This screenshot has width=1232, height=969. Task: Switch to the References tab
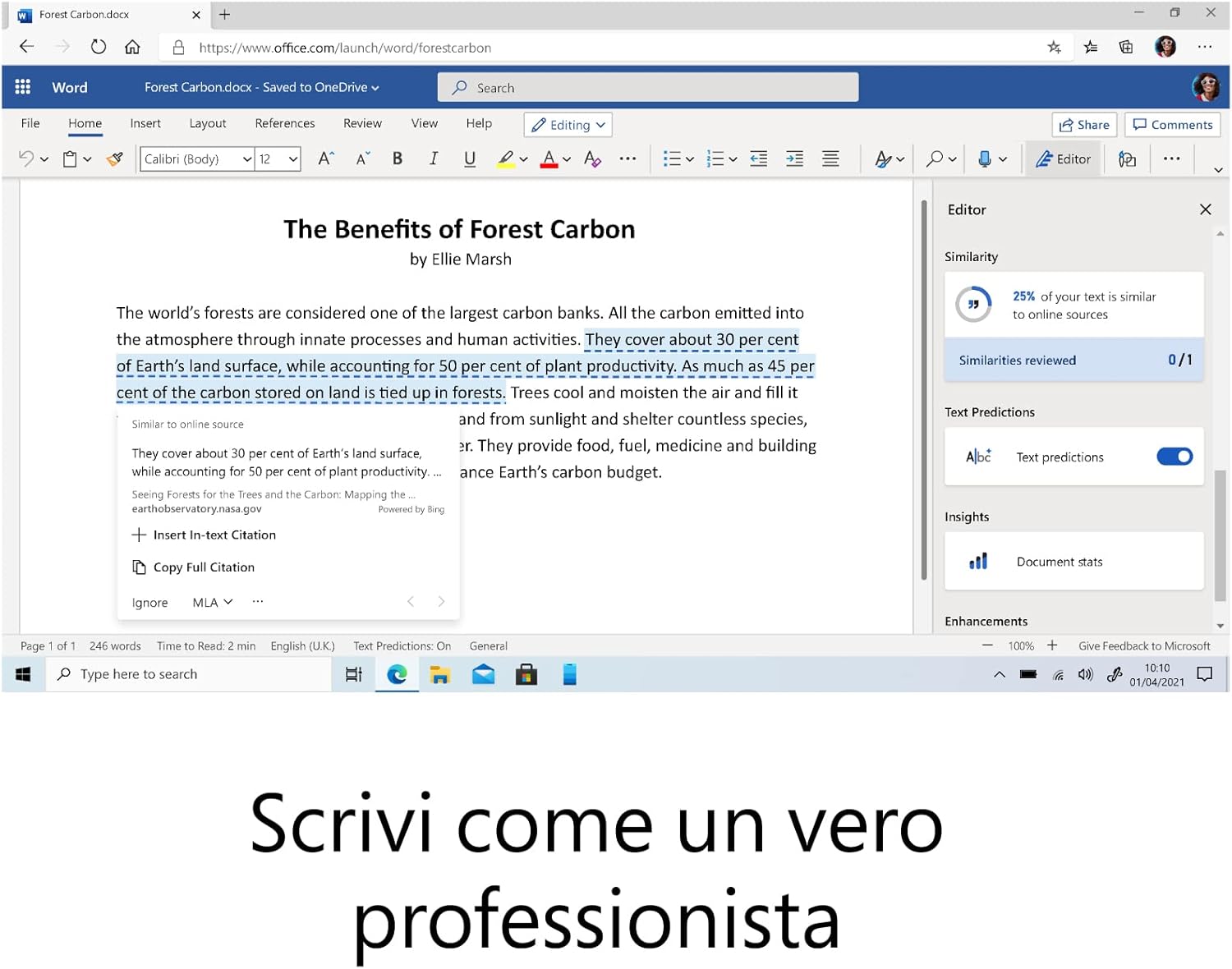tap(284, 123)
